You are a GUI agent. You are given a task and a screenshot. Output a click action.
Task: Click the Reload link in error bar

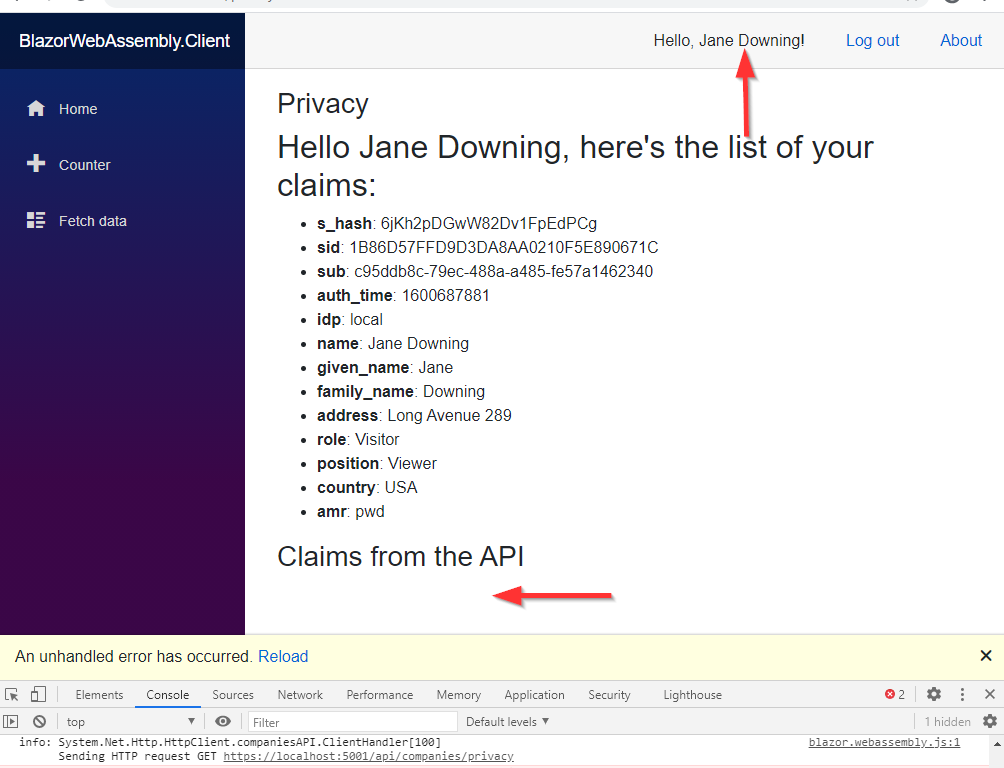(283, 657)
